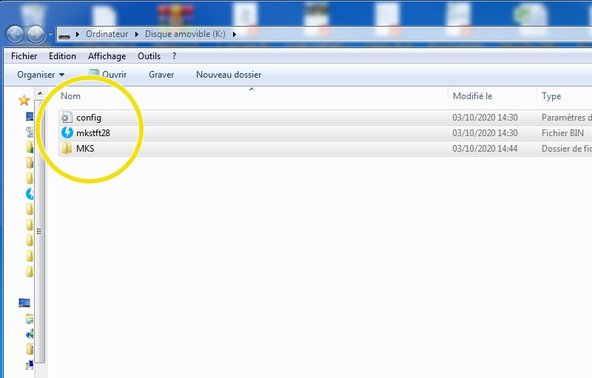
Task: Select Disque amovible (K:) in address path
Action: click(x=185, y=34)
